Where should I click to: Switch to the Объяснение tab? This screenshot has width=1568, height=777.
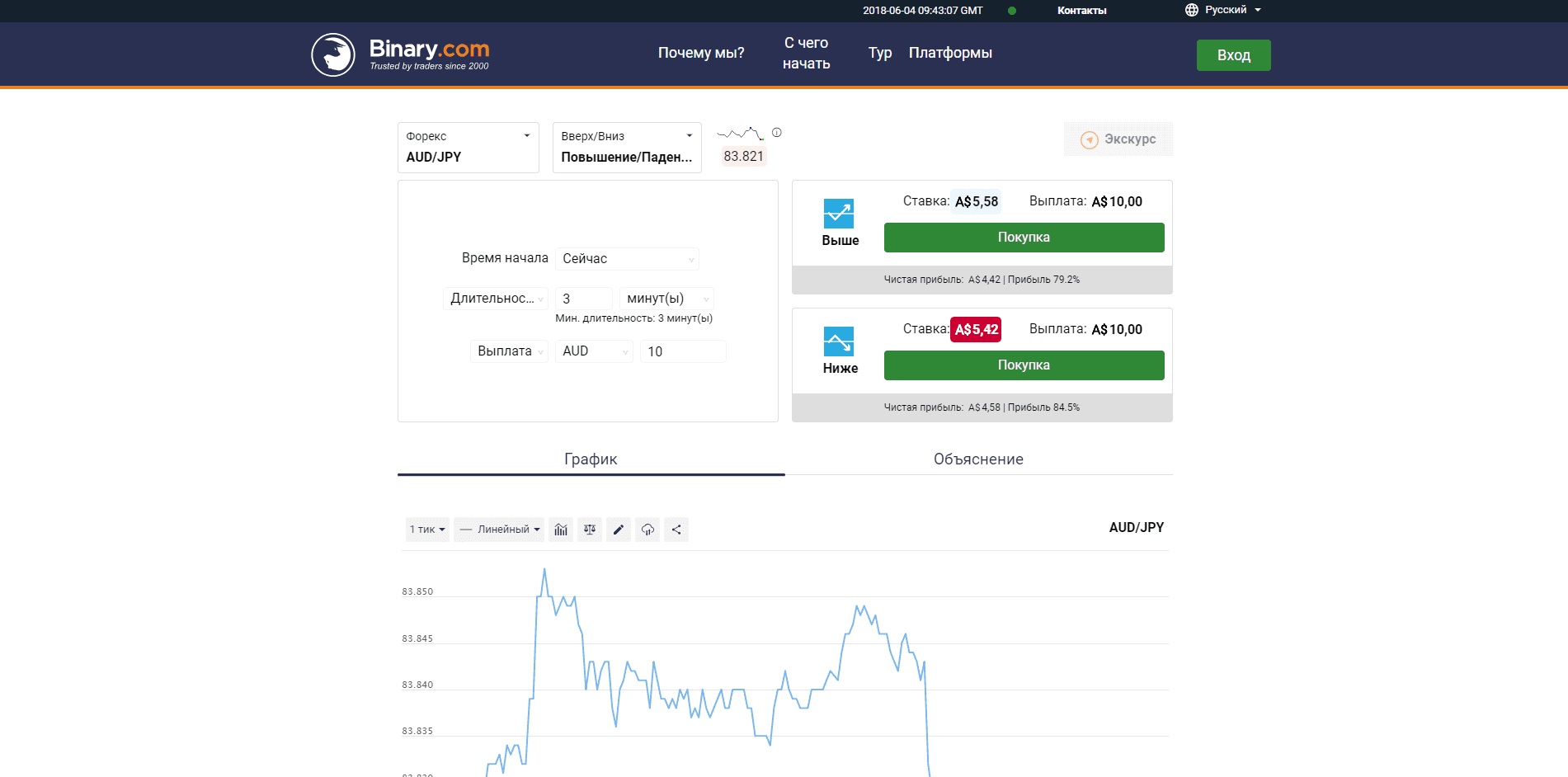click(978, 459)
